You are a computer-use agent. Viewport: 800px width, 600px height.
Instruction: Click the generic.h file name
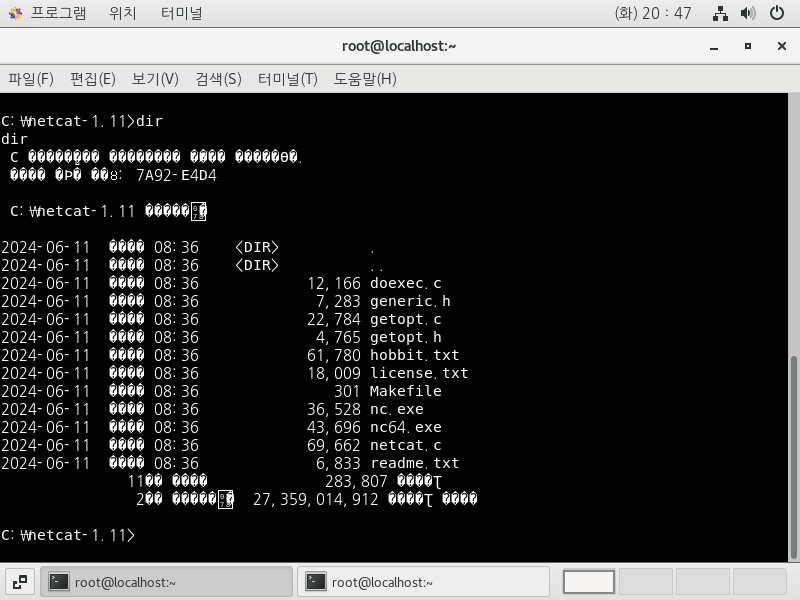tap(410, 301)
